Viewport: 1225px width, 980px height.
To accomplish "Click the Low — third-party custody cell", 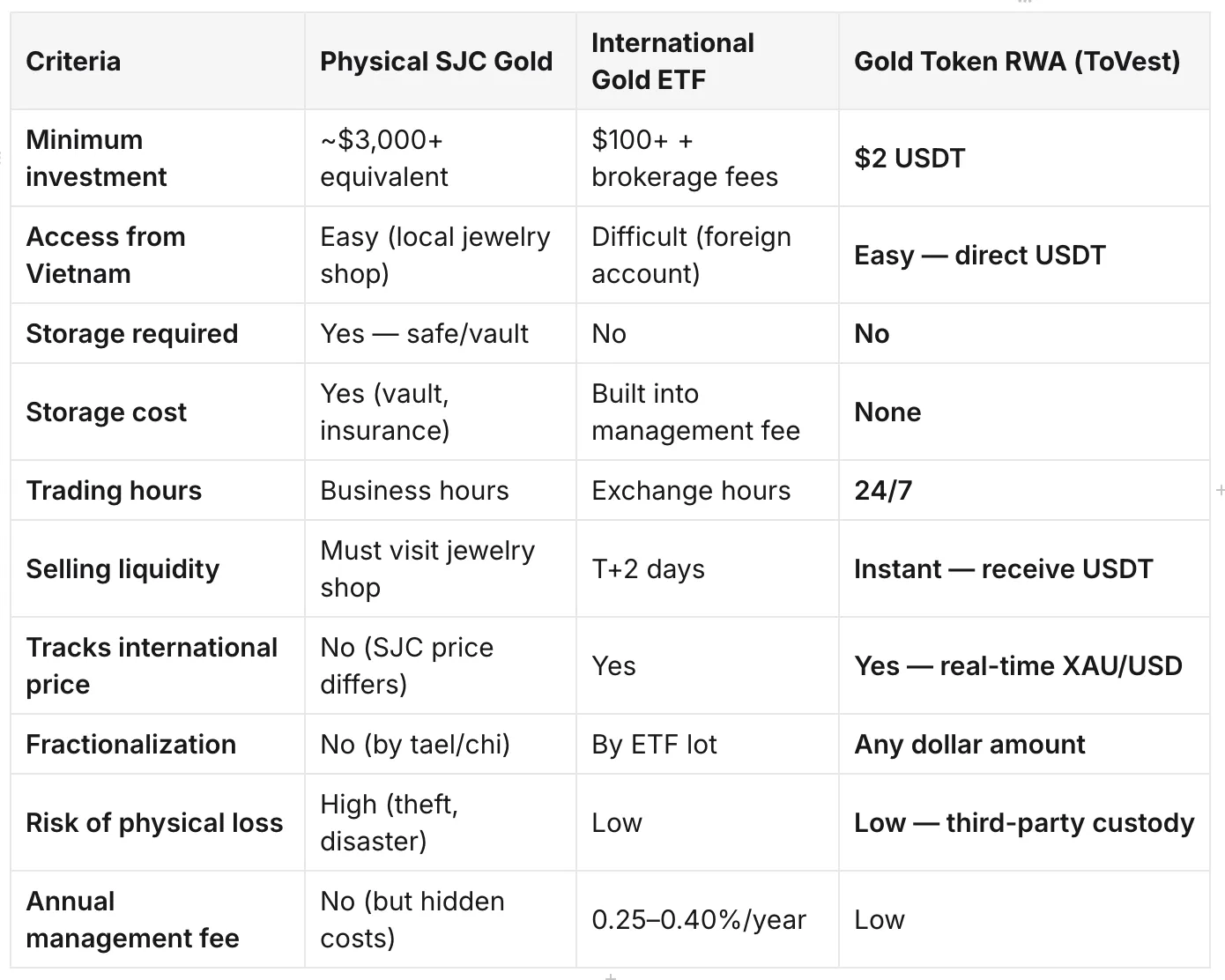I will (1024, 822).
